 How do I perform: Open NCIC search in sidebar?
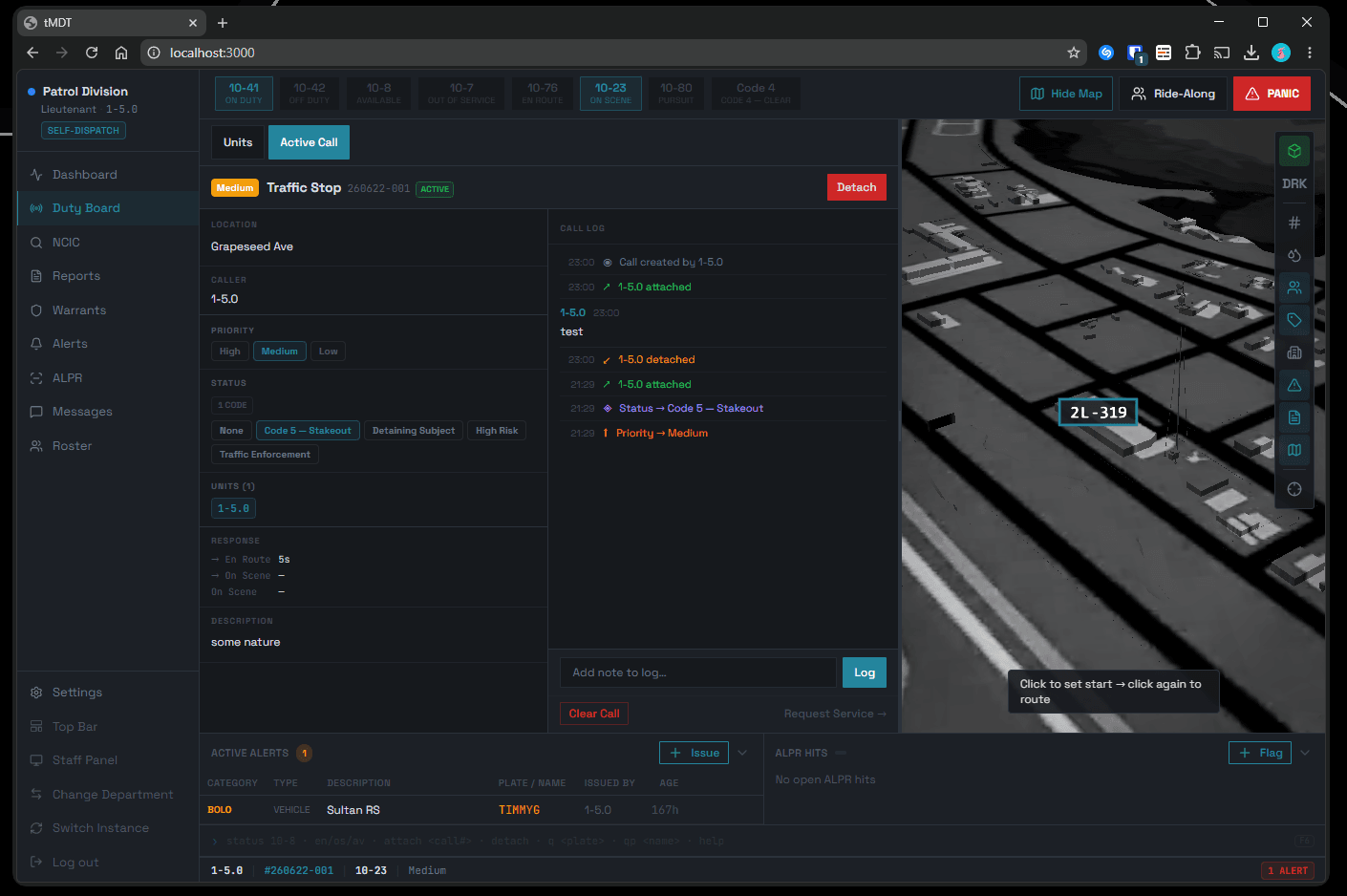click(108, 243)
